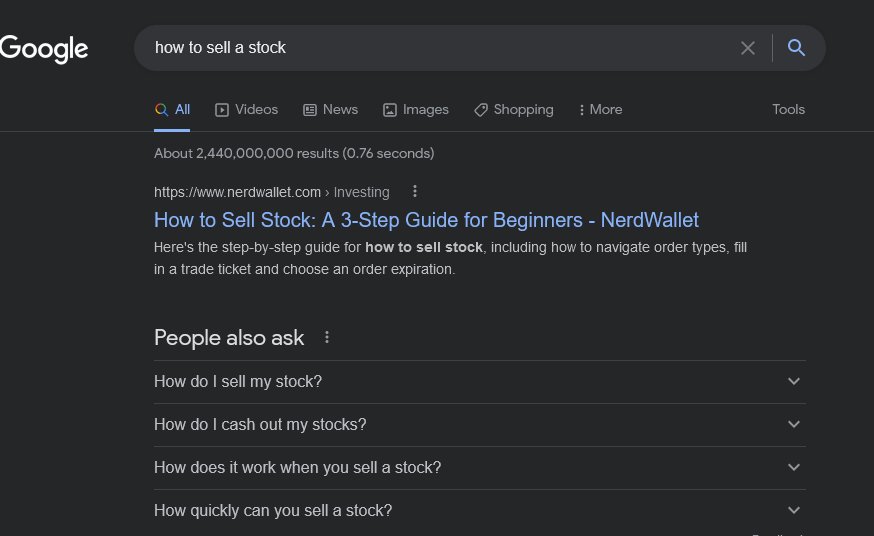Viewport: 874px width, 536px height.
Task: Select the All tab
Action: 172,110
